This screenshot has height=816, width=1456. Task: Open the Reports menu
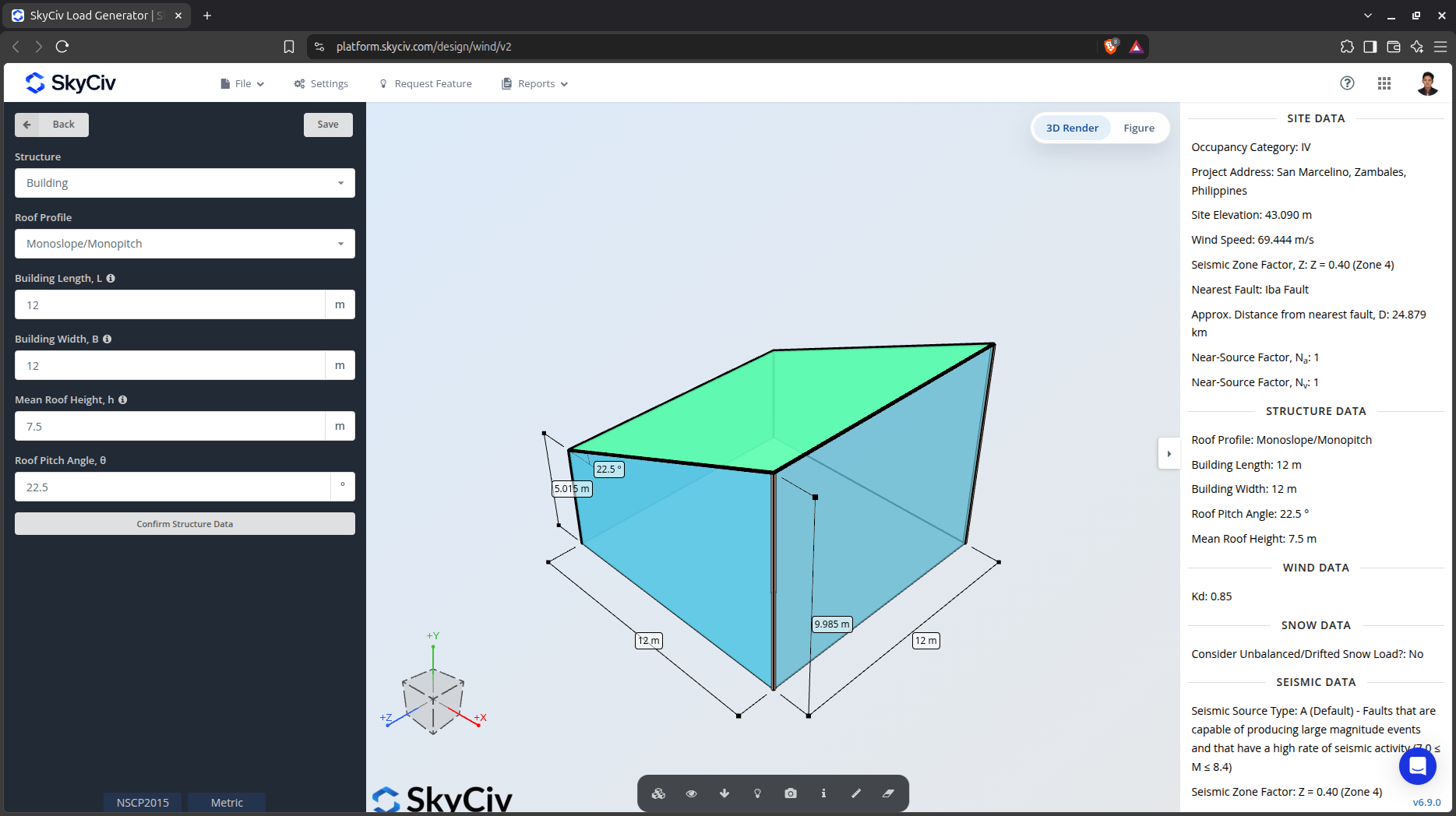(535, 83)
